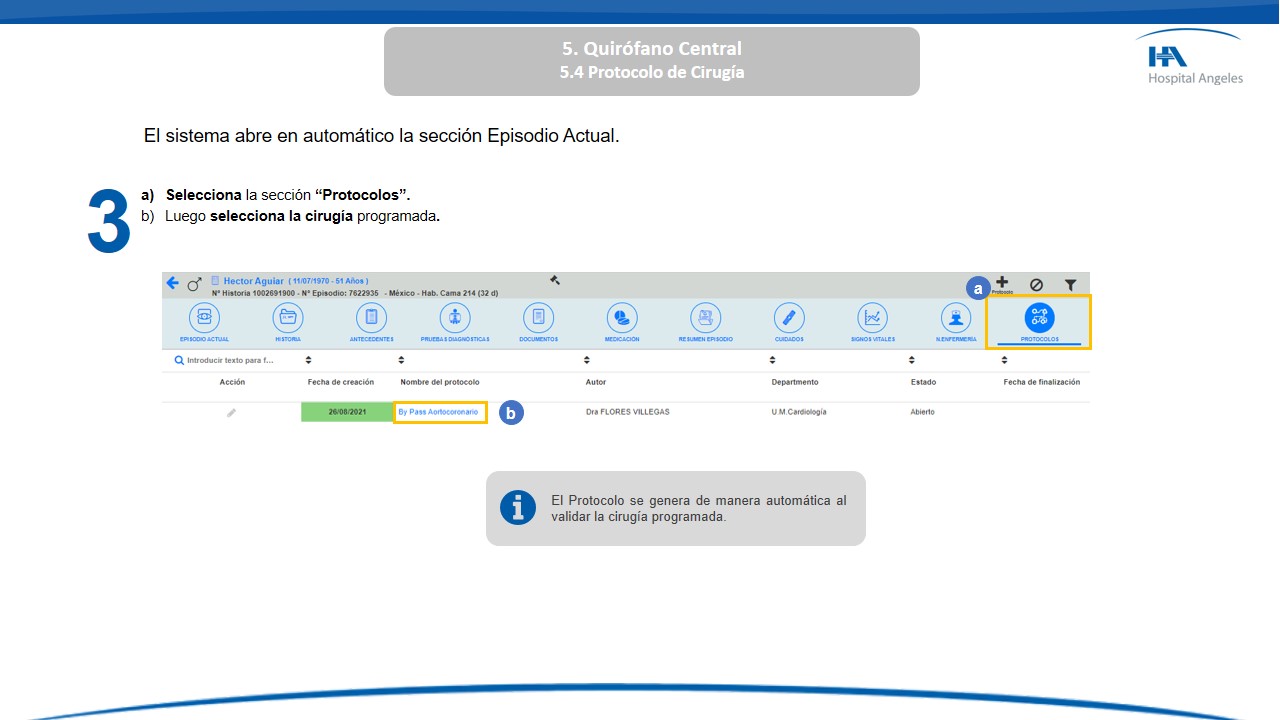
Task: Select the Antecedentes icon
Action: pyautogui.click(x=371, y=318)
